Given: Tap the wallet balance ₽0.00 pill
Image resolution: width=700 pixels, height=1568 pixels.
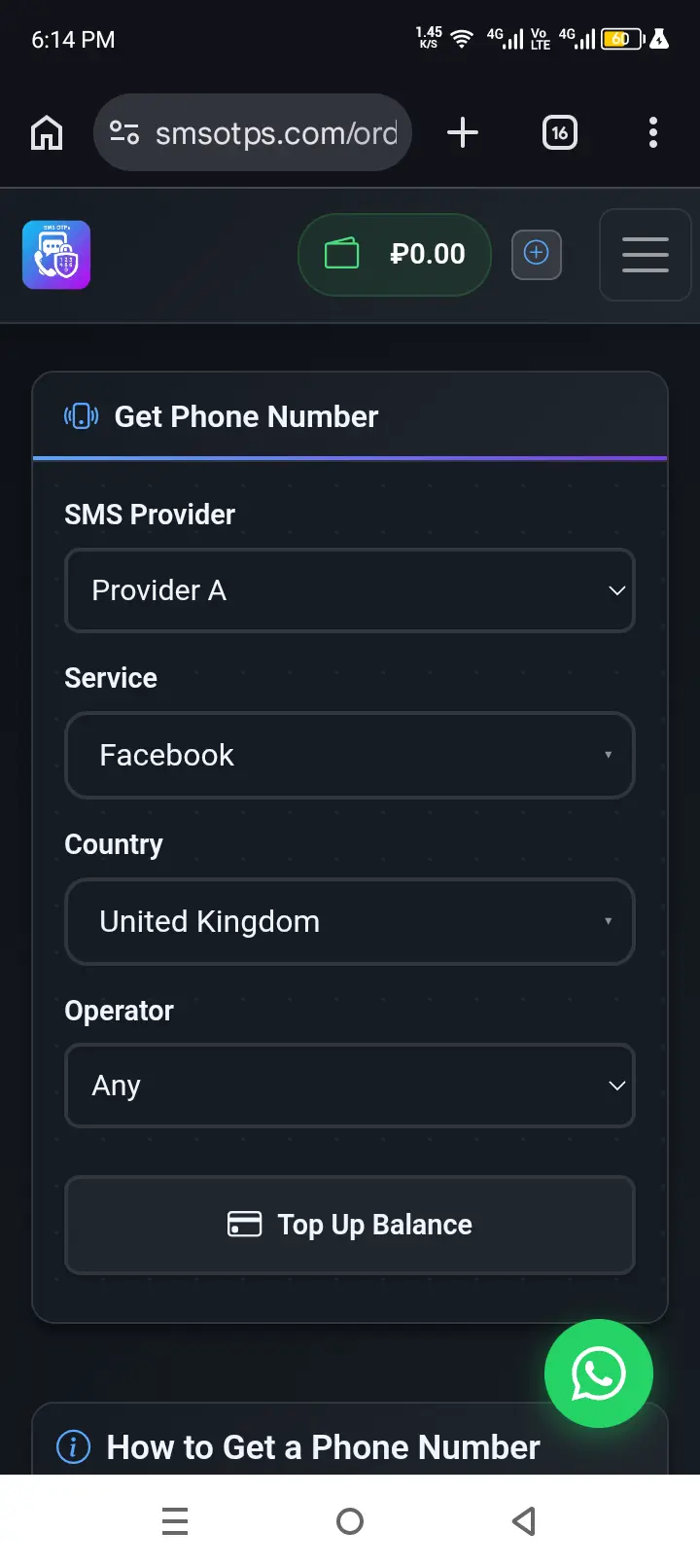Looking at the screenshot, I should click(395, 255).
